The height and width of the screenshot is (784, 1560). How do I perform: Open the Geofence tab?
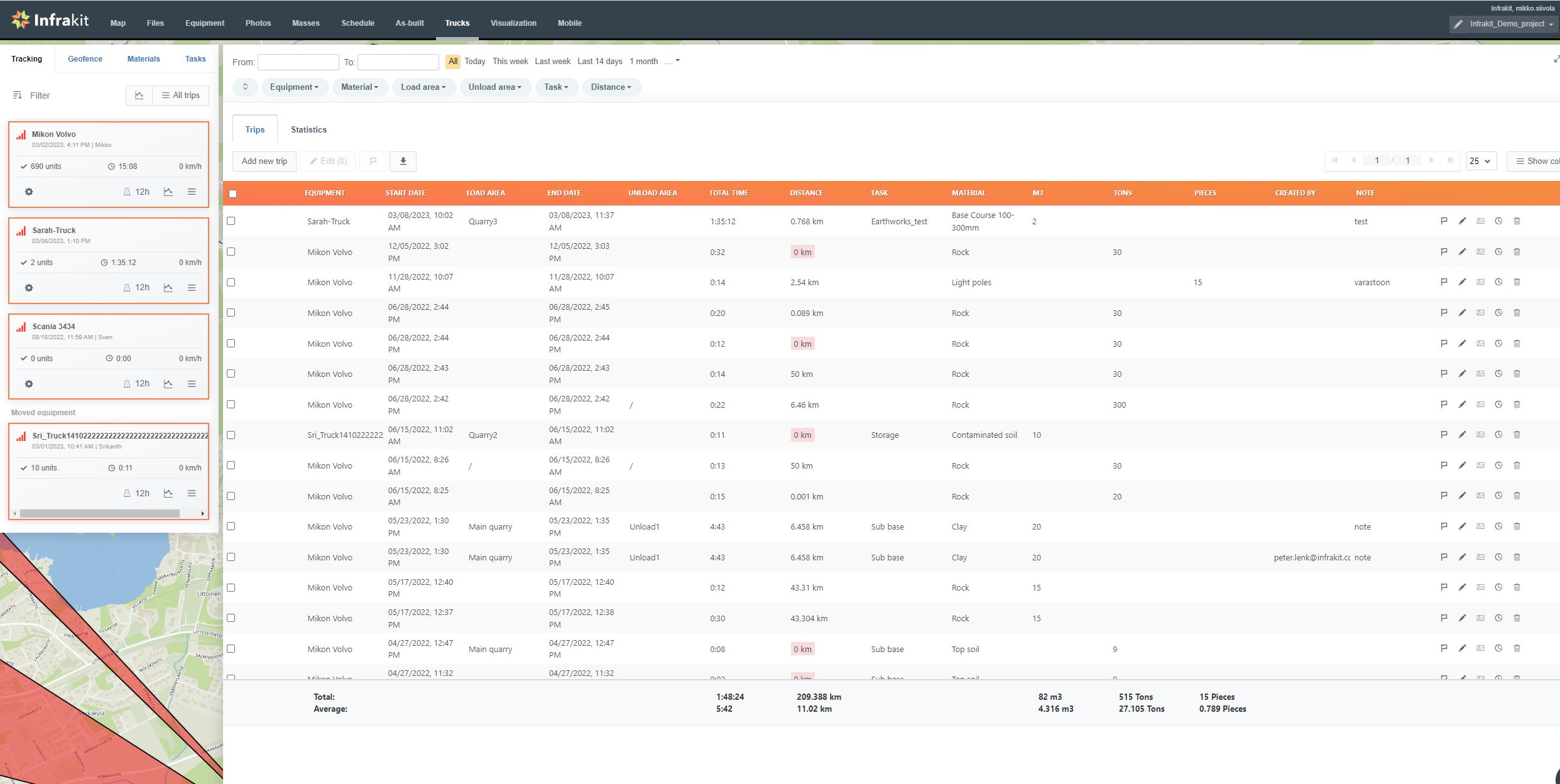click(x=85, y=59)
